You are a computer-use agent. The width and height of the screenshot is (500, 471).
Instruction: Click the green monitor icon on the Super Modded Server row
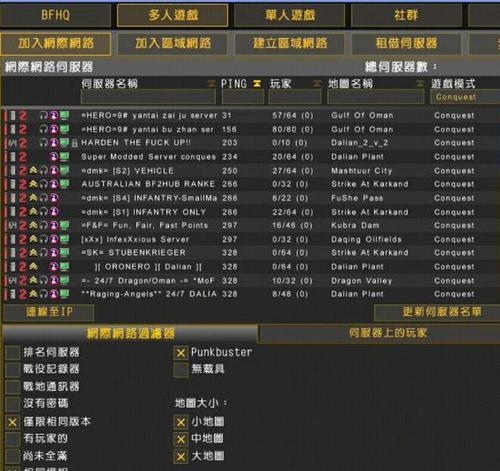click(x=64, y=157)
